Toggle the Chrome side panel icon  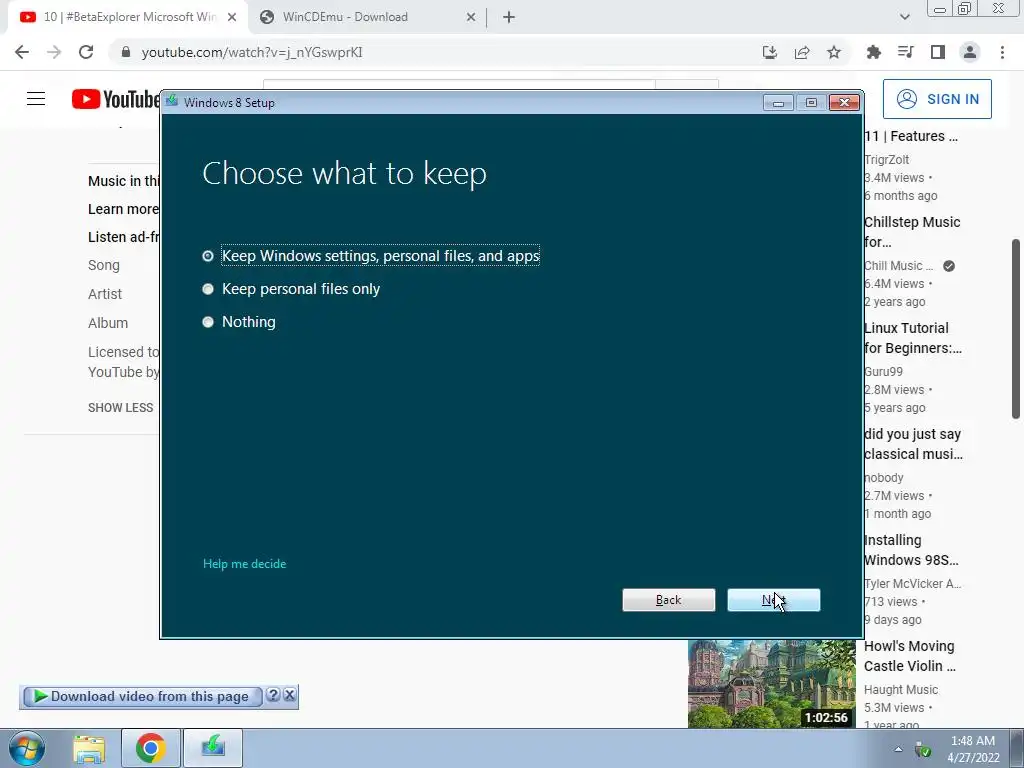(x=938, y=52)
